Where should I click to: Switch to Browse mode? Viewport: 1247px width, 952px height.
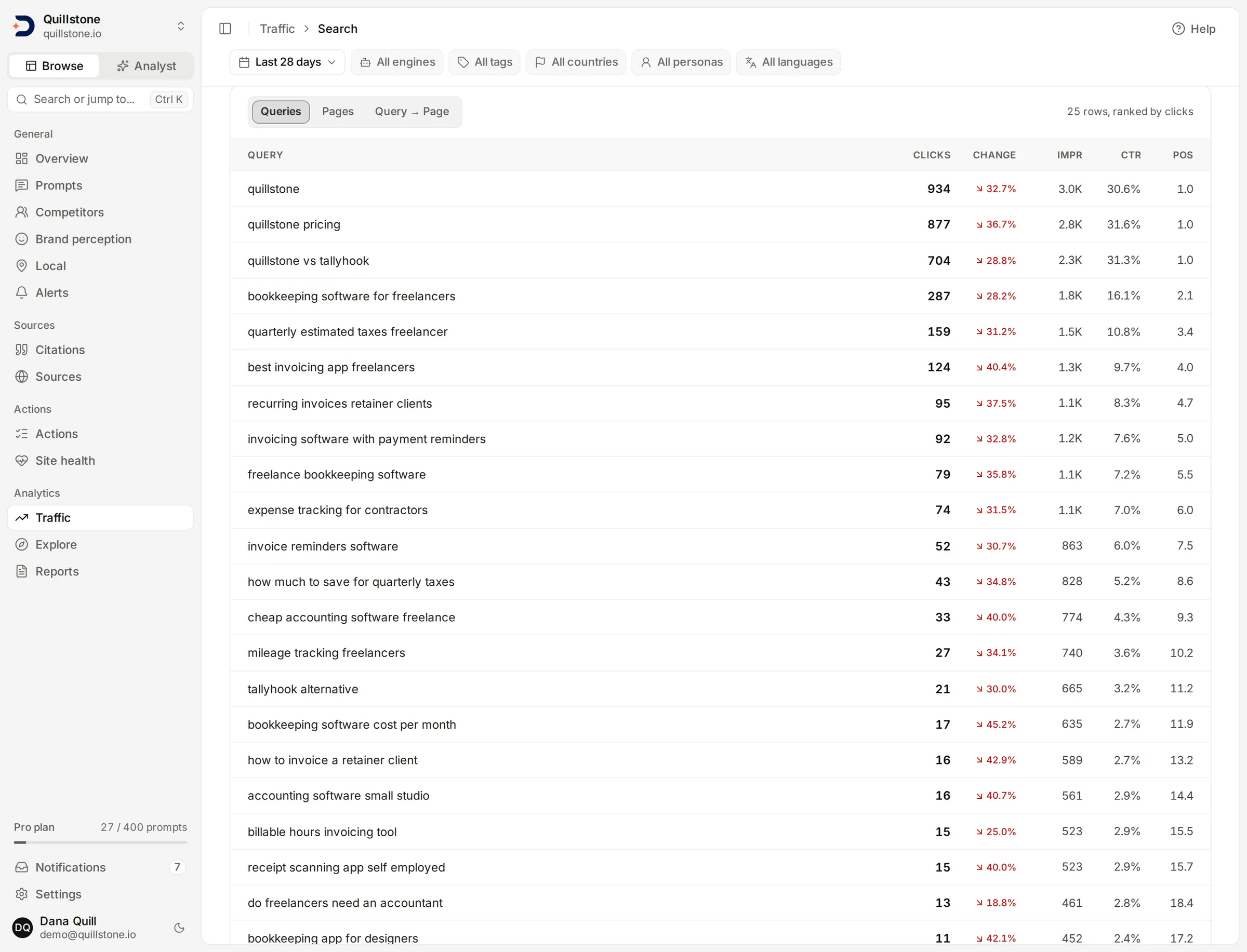click(55, 66)
